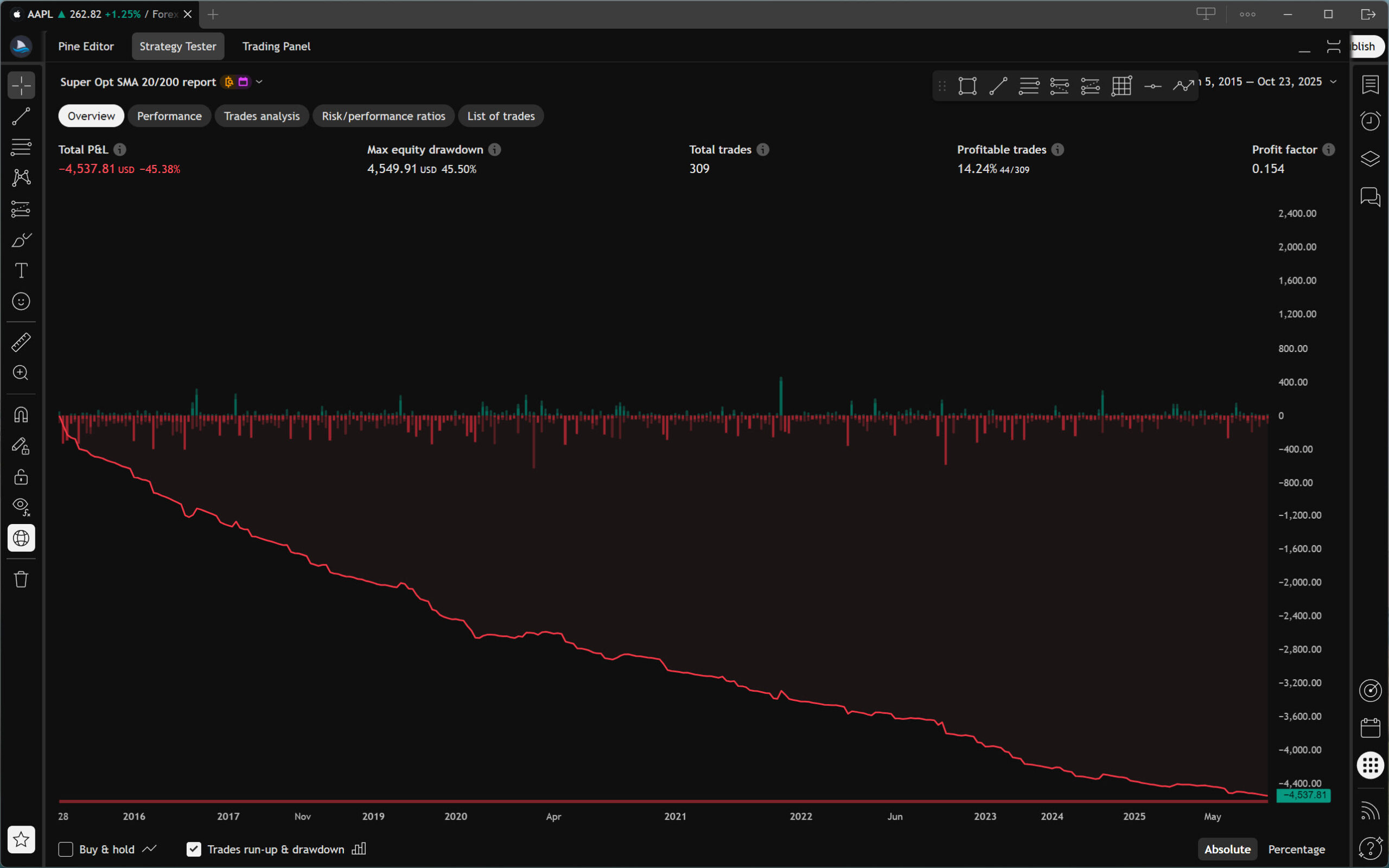
Task: Open the calendar icon in right sidebar
Action: 1370,727
